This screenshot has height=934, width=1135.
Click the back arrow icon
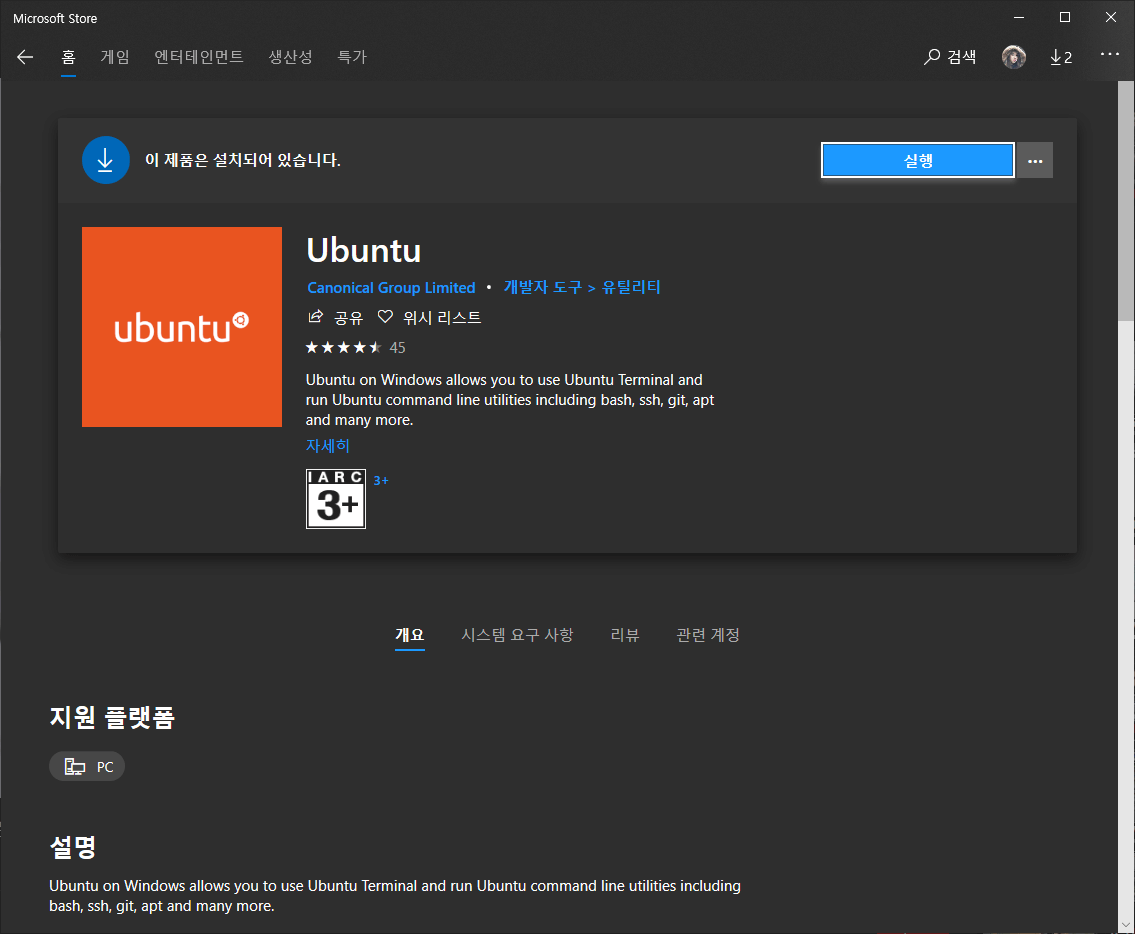pos(25,57)
